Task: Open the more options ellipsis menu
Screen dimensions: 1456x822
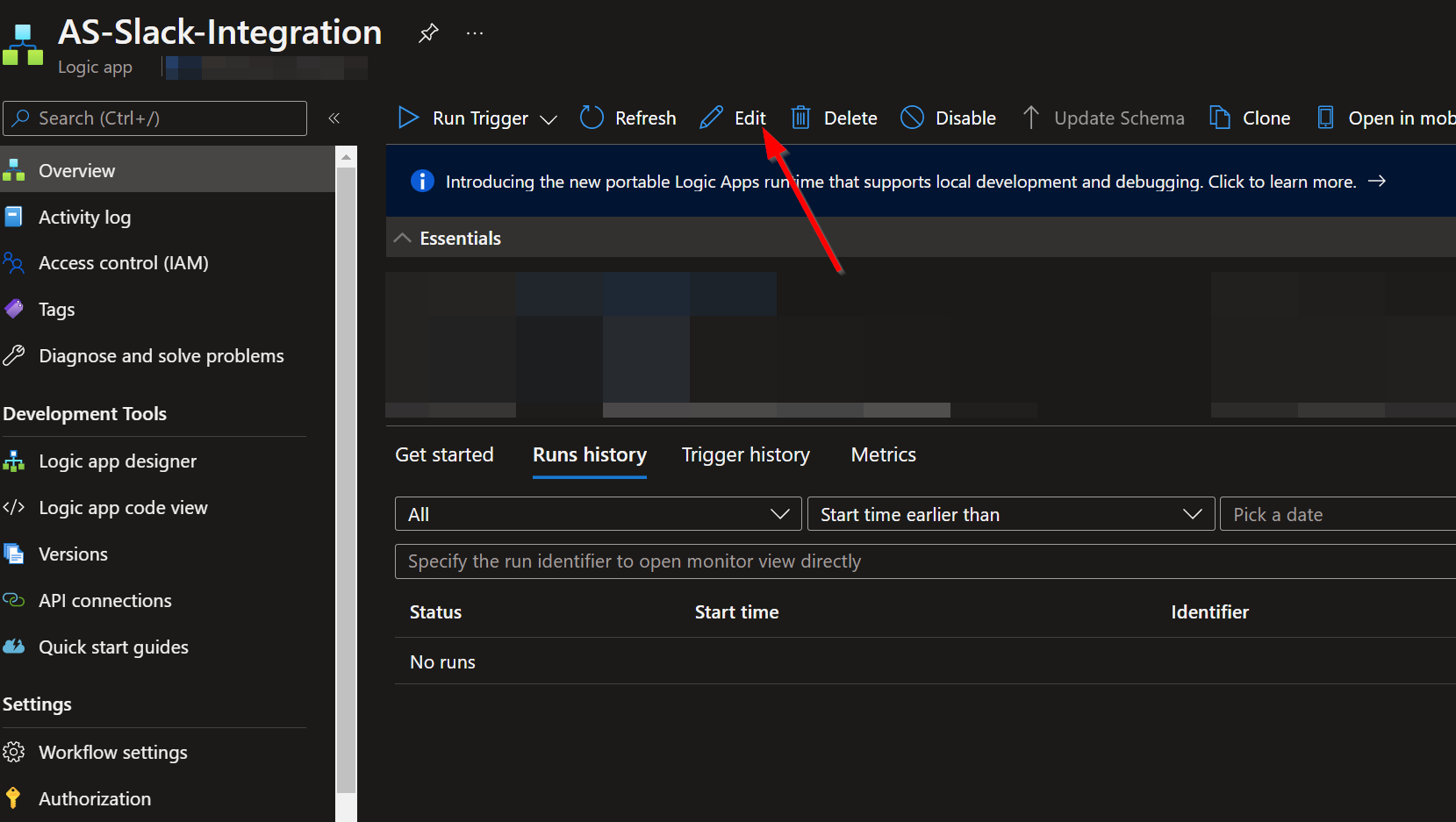Action: click(475, 33)
